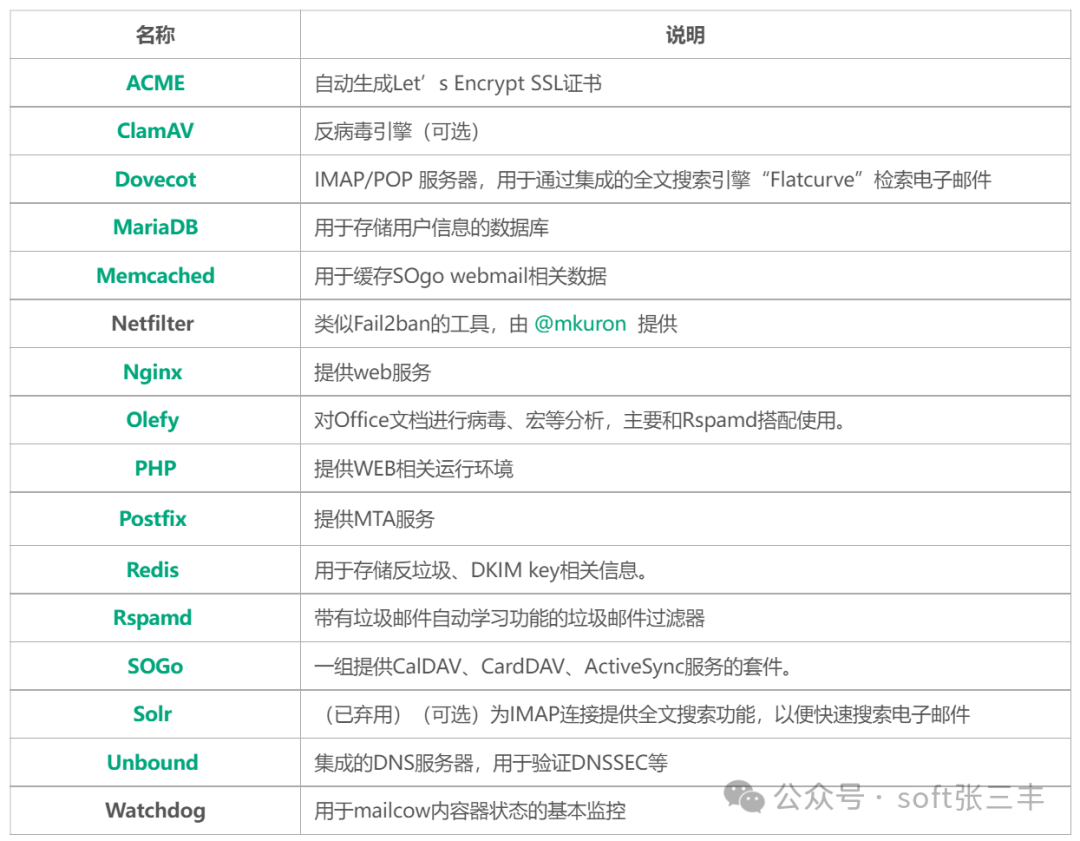
Task: Click the text 带有垃圾邮件自动学习功能的垃圾邮件过滤器
Action: pyautogui.click(x=509, y=619)
